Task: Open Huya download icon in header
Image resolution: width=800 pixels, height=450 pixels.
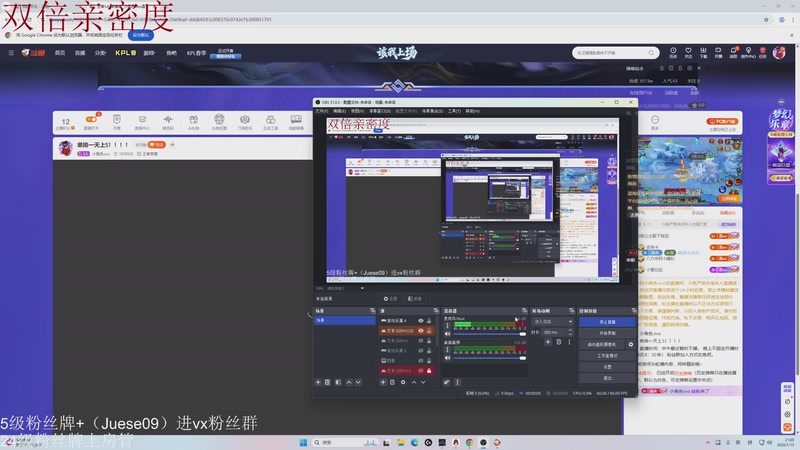Action: pos(703,52)
